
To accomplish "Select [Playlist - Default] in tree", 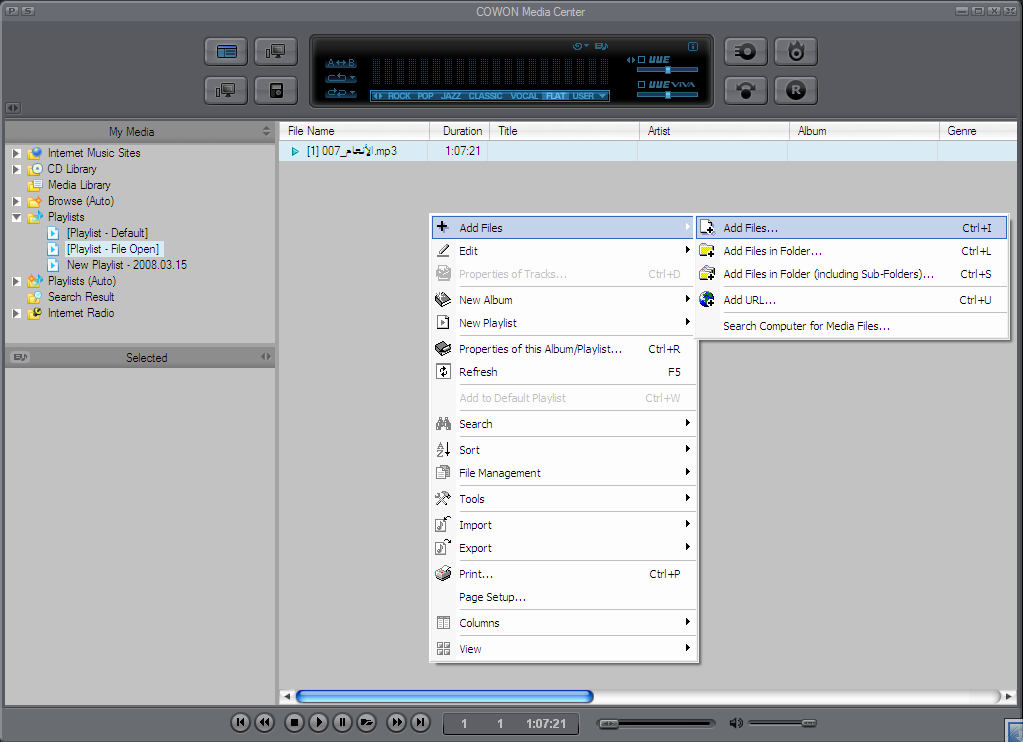I will [107, 233].
